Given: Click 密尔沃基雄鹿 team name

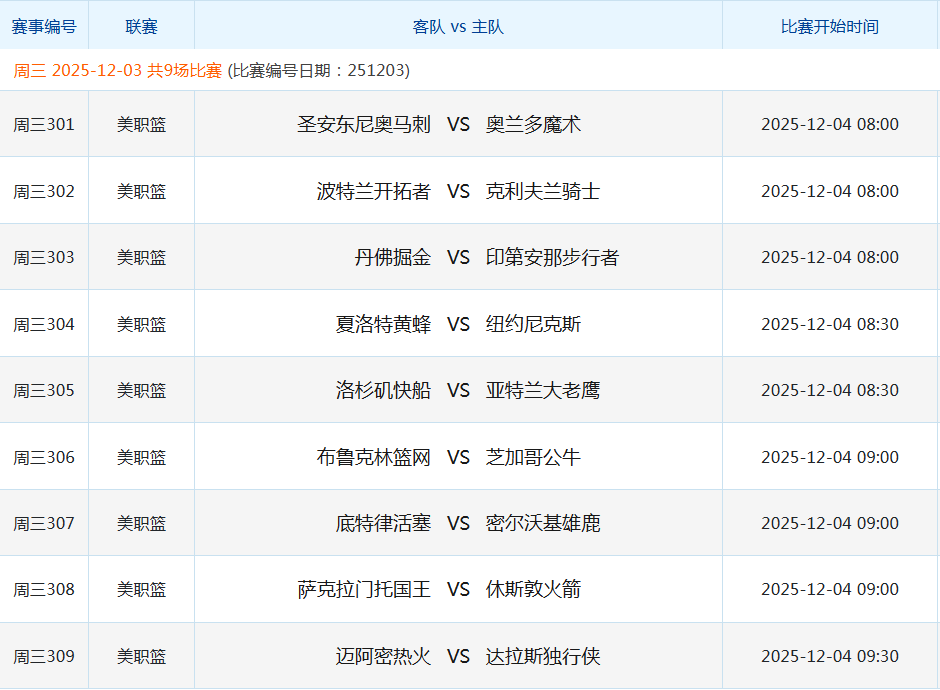Looking at the screenshot, I should (x=542, y=523).
